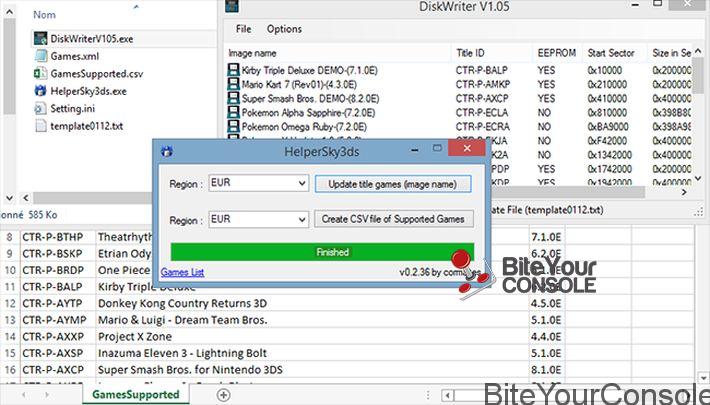The image size is (710, 405).
Task: Click the spreadsheet vertical scroll down arrow
Action: 703,377
